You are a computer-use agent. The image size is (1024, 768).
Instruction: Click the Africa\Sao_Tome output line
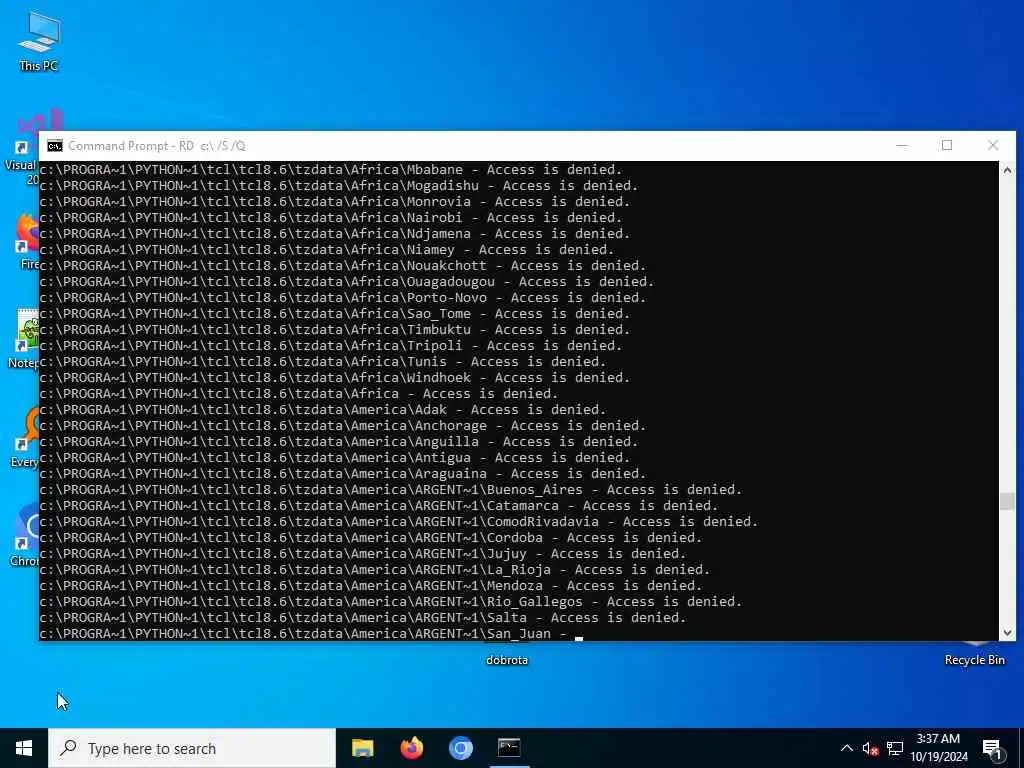(335, 313)
